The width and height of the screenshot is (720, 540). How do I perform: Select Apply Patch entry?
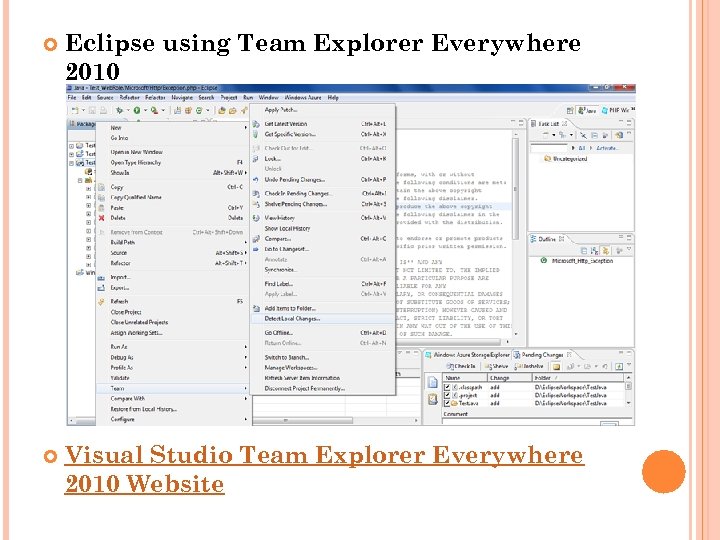click(323, 110)
